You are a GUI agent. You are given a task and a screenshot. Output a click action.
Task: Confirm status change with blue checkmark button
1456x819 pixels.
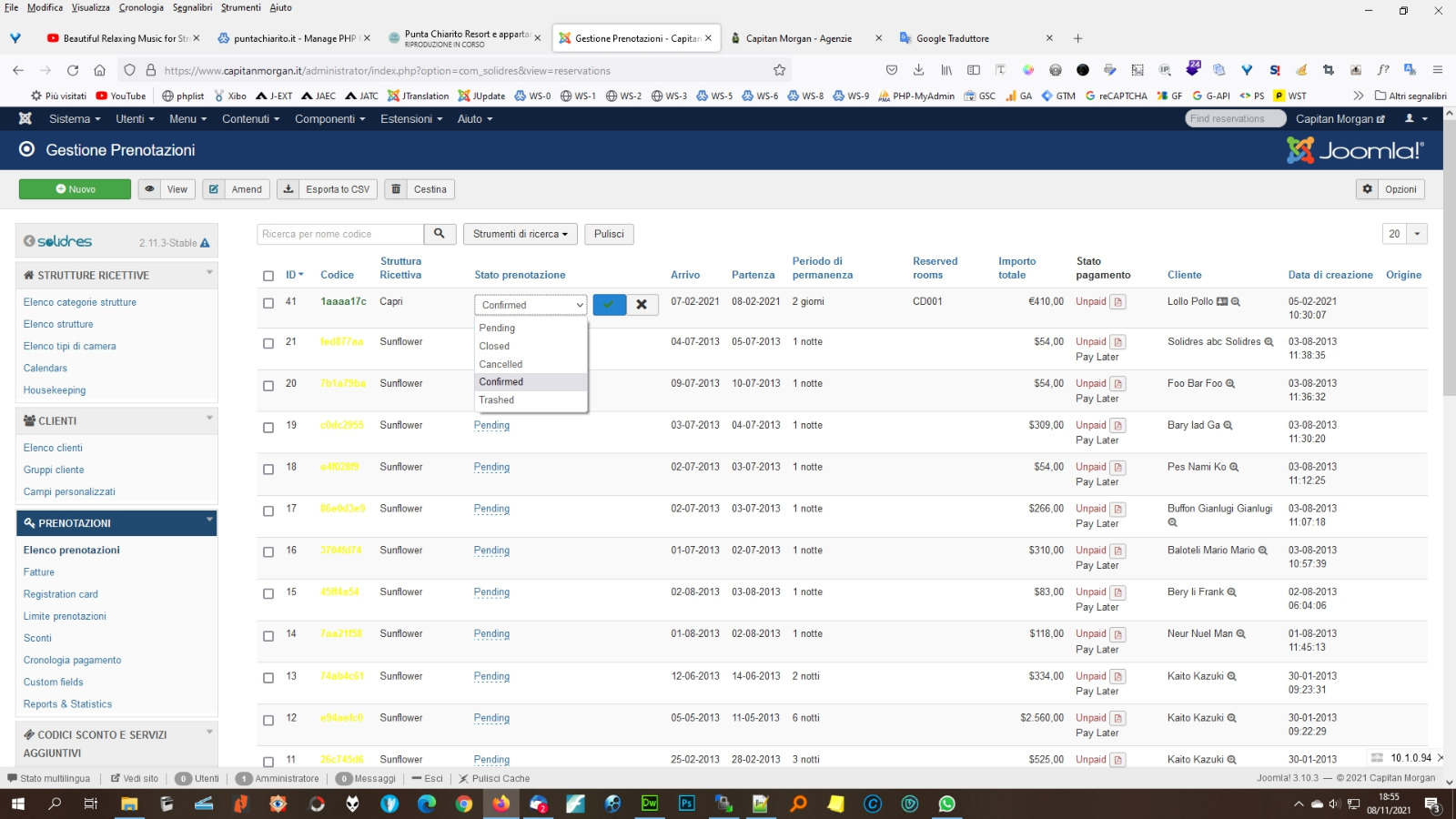pos(609,305)
